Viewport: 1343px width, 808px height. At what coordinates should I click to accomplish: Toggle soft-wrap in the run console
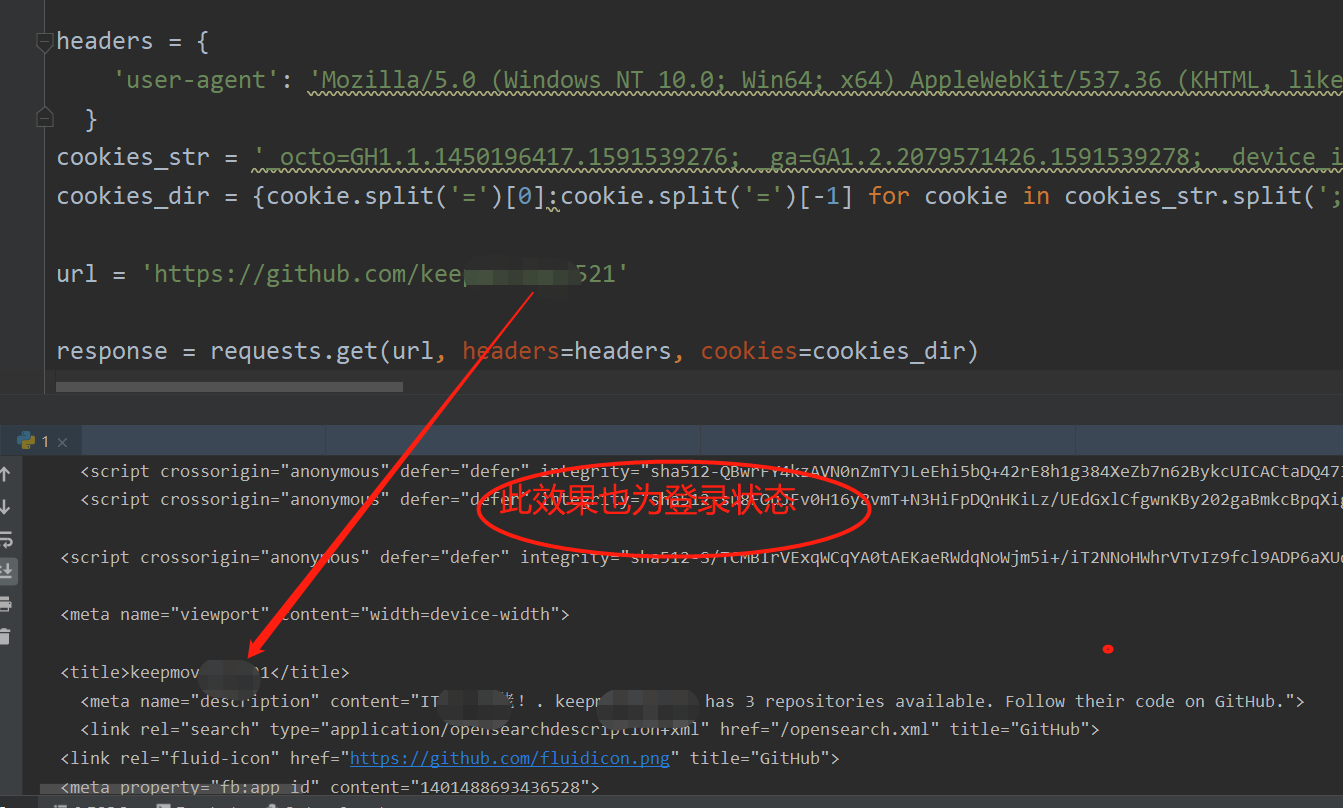[x=6, y=539]
